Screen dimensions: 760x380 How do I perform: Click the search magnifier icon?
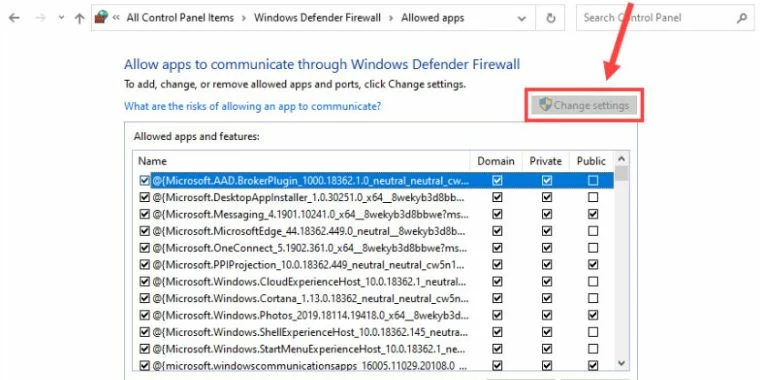[x=742, y=18]
